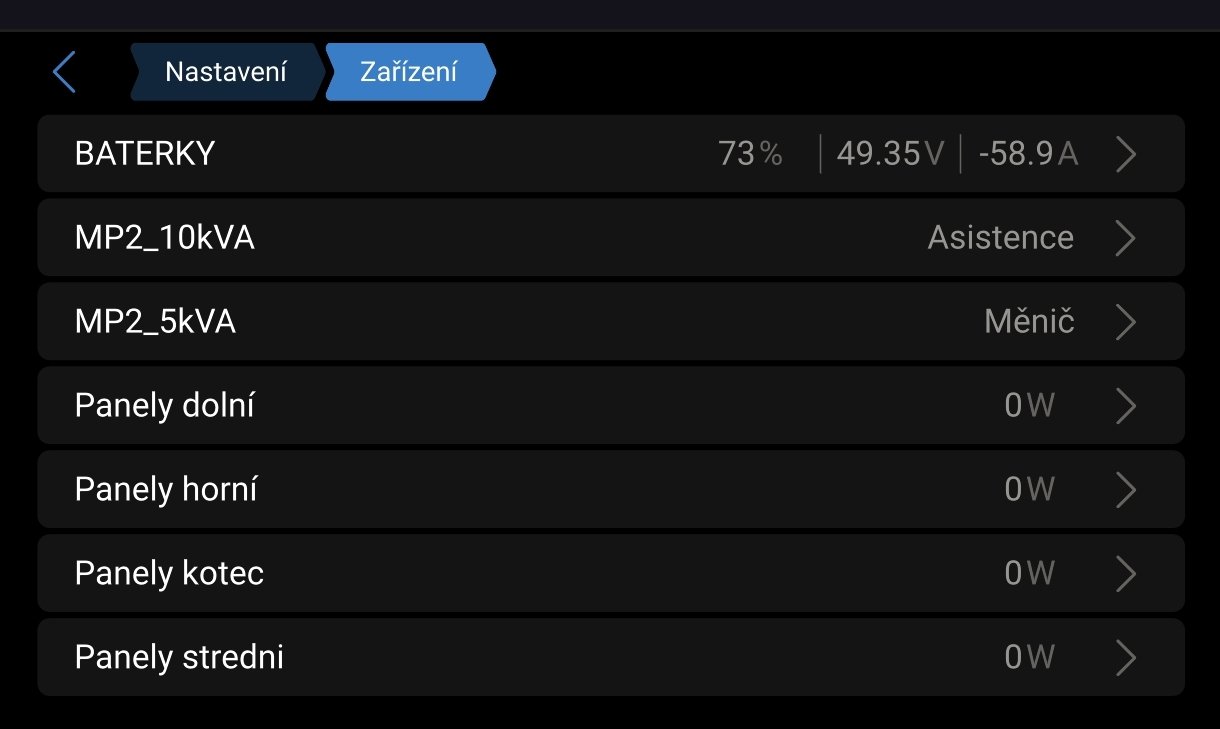
Task: Click chevron for Panely kotec
Action: tap(1126, 573)
